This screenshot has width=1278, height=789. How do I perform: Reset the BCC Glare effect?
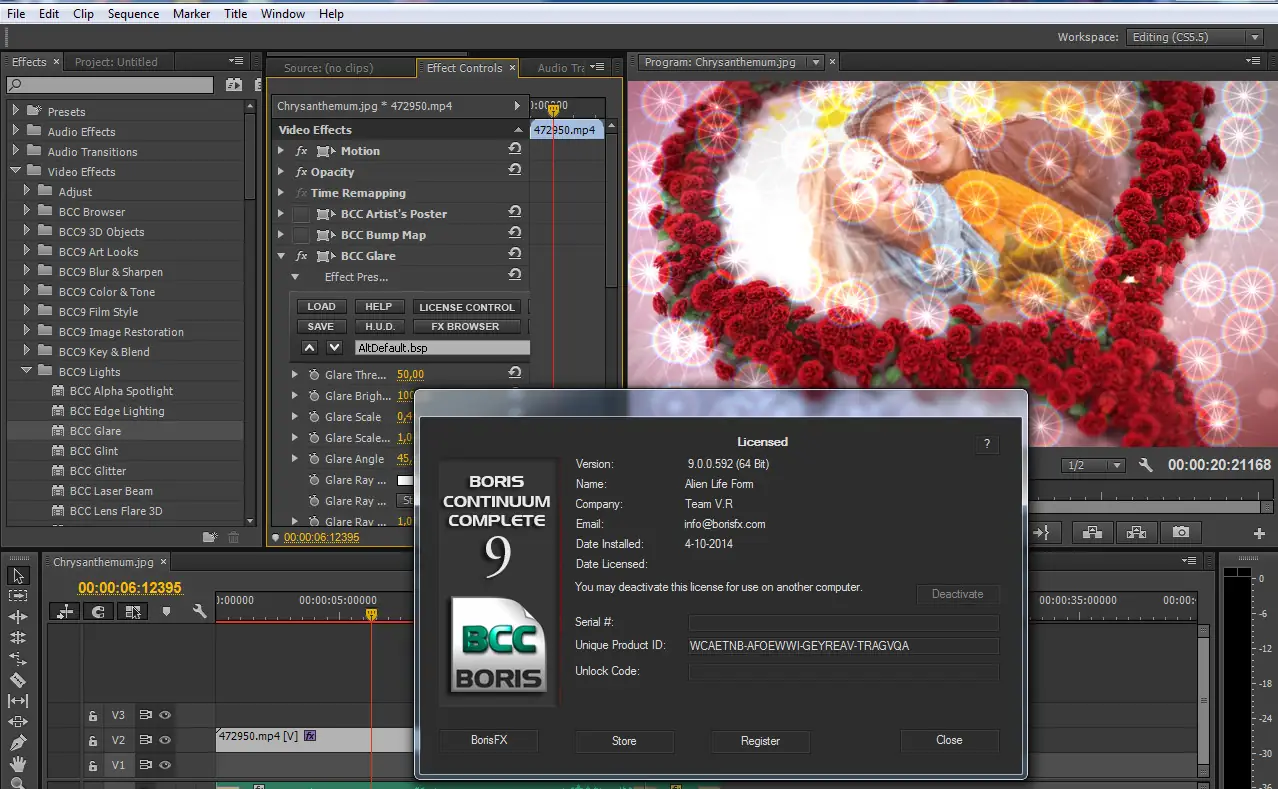click(x=514, y=255)
